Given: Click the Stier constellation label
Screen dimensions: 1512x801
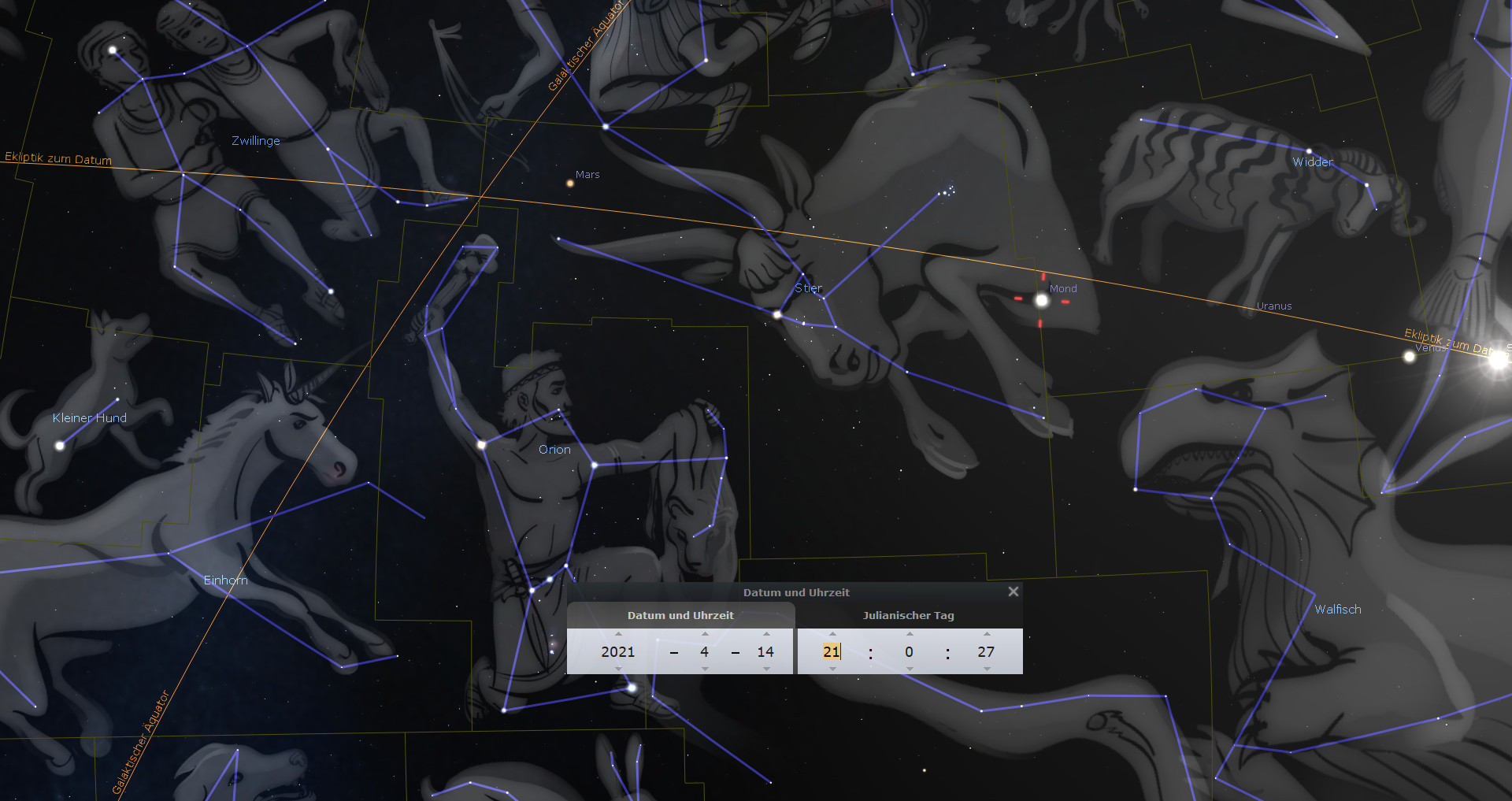Looking at the screenshot, I should point(808,288).
